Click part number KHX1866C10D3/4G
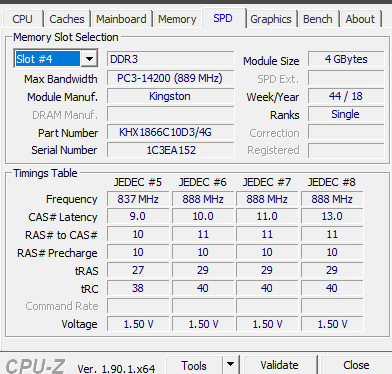The image size is (392, 374). [170, 132]
